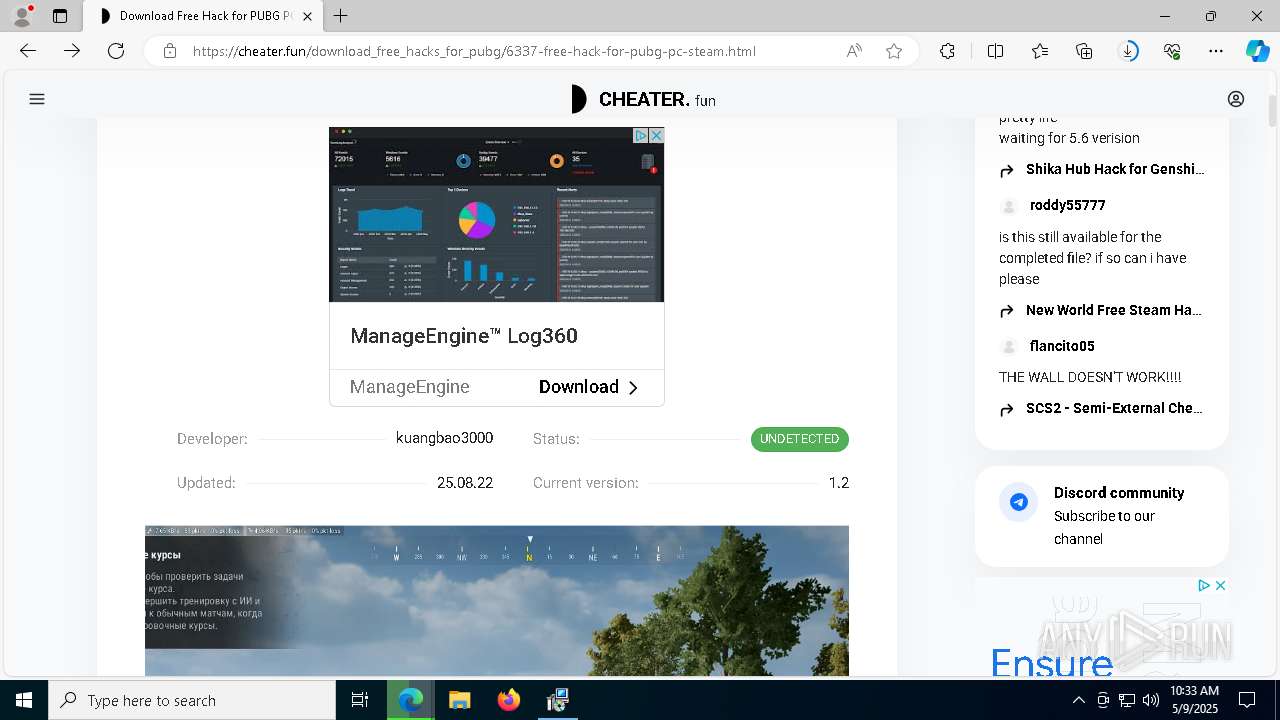Click updated date 25.08.22
Screen dimensions: 1280x720
click(465, 483)
